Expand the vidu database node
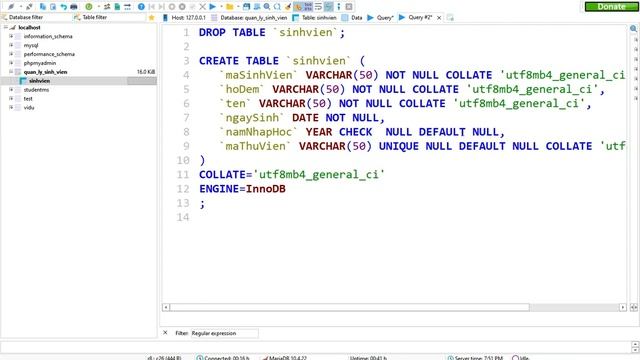Screen dimensions: 640x360 click(x=11, y=108)
